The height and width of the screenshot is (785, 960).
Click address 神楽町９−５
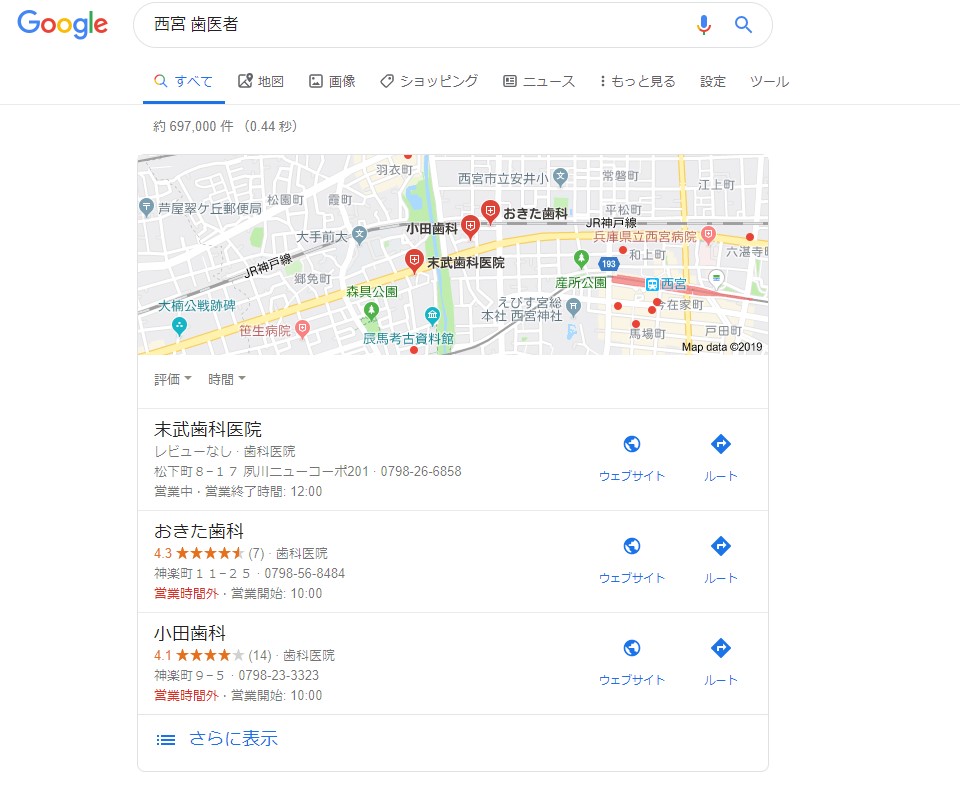pyautogui.click(x=189, y=675)
